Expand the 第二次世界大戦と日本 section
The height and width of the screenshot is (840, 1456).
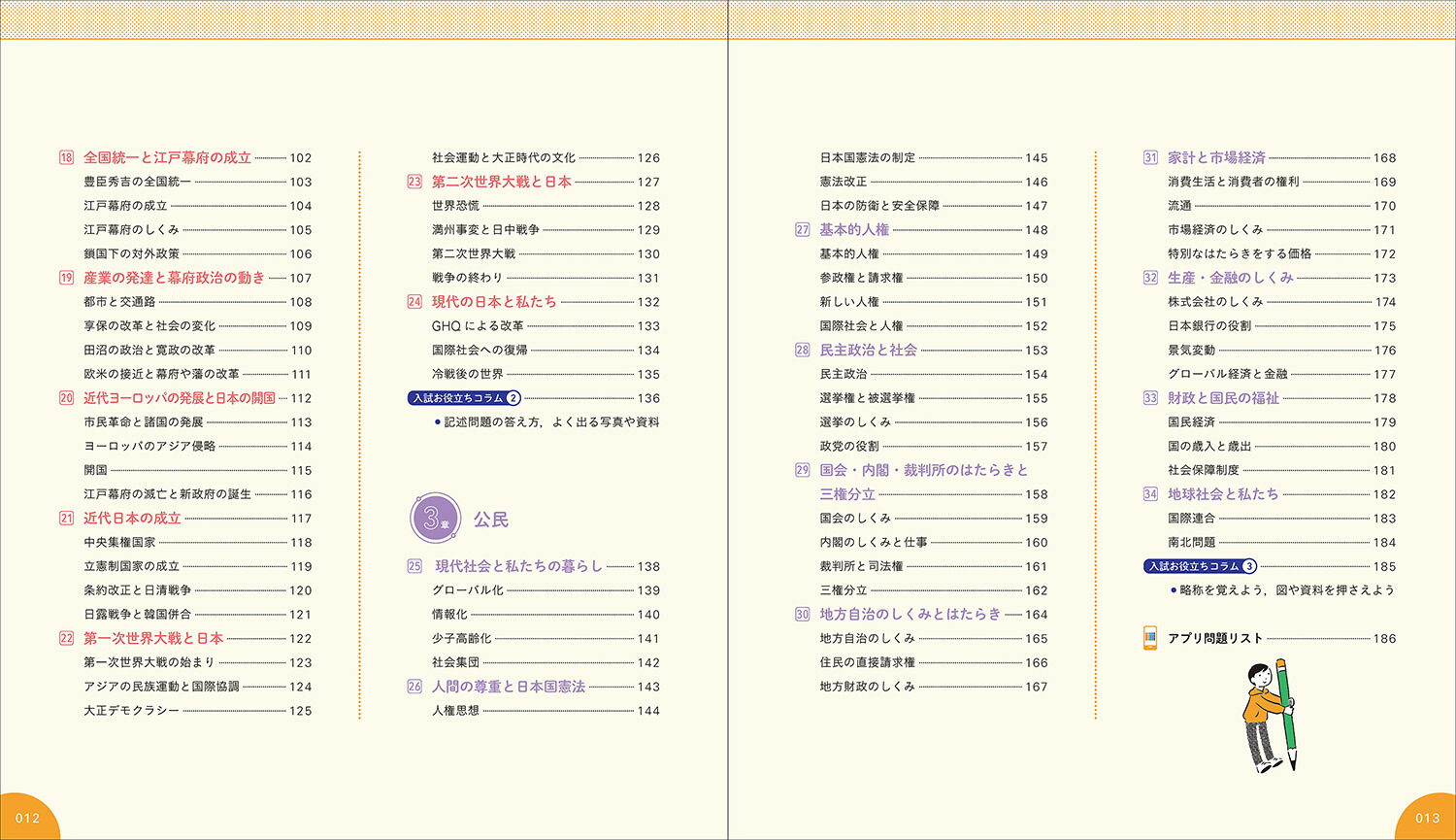(x=501, y=182)
